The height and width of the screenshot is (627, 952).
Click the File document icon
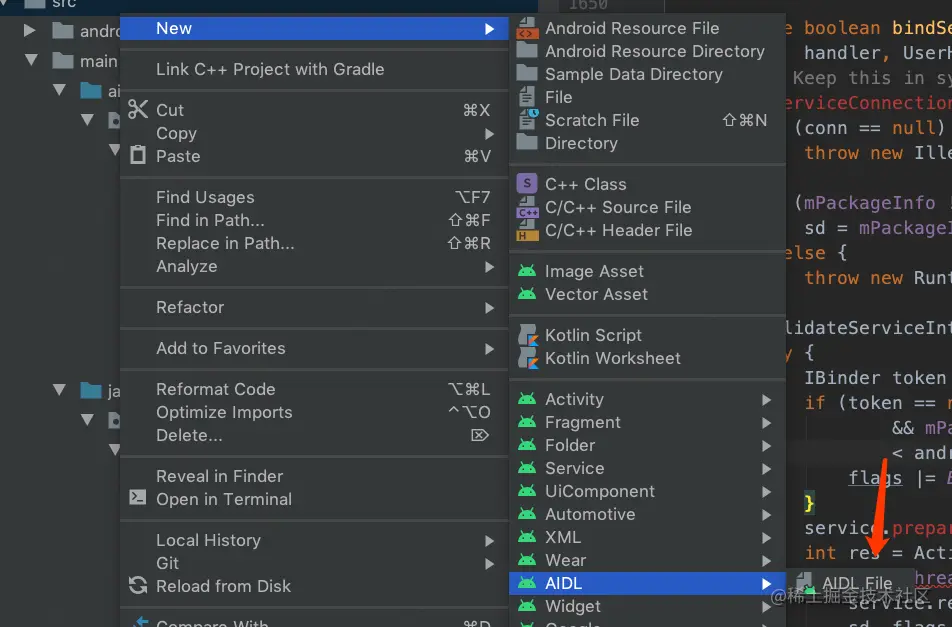coord(527,97)
